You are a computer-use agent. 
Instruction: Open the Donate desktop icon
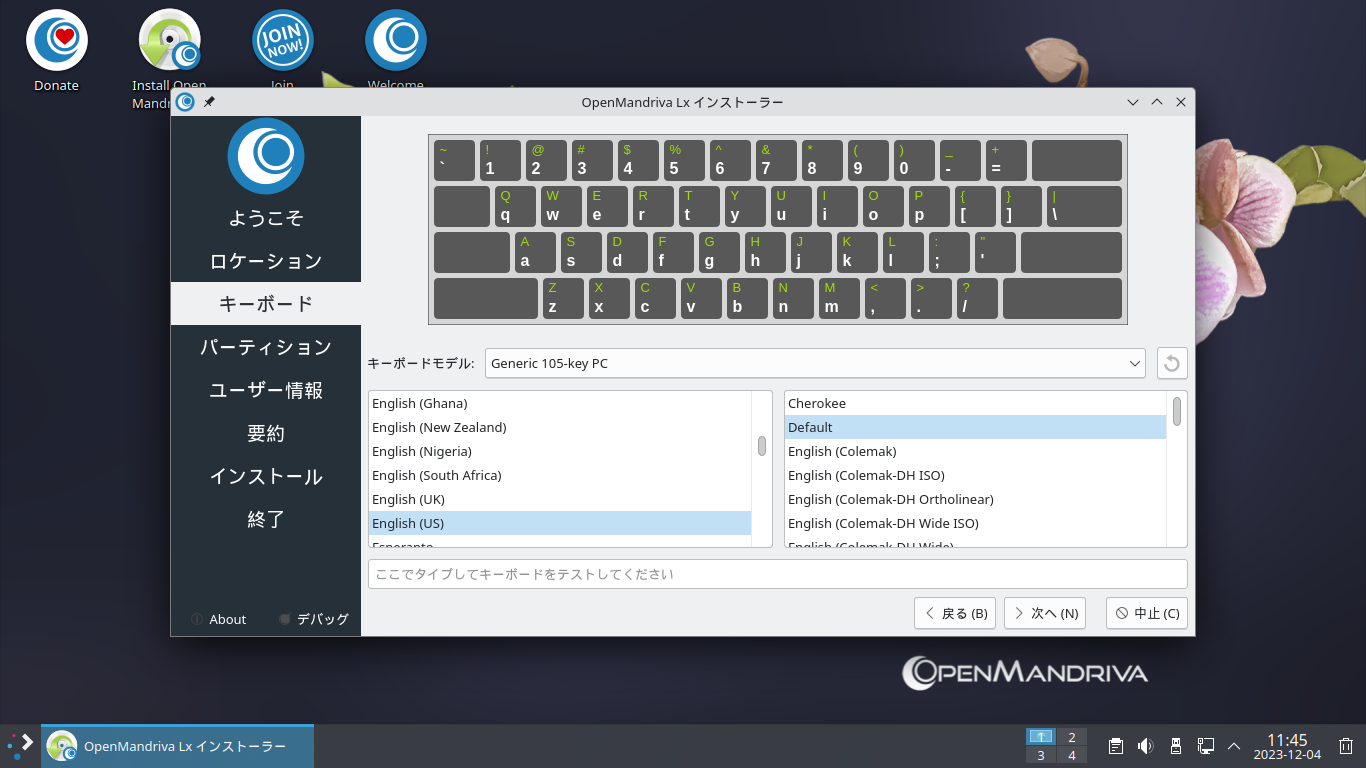[56, 40]
